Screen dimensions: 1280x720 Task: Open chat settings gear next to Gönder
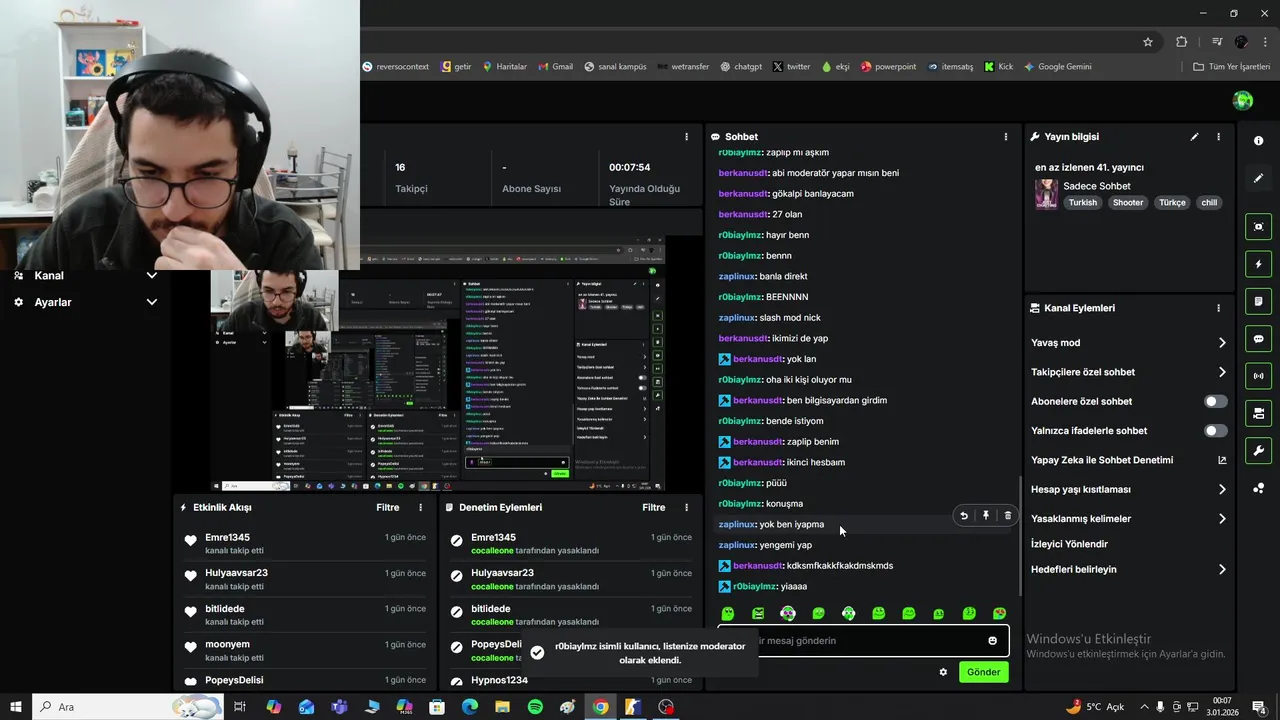[x=943, y=672]
